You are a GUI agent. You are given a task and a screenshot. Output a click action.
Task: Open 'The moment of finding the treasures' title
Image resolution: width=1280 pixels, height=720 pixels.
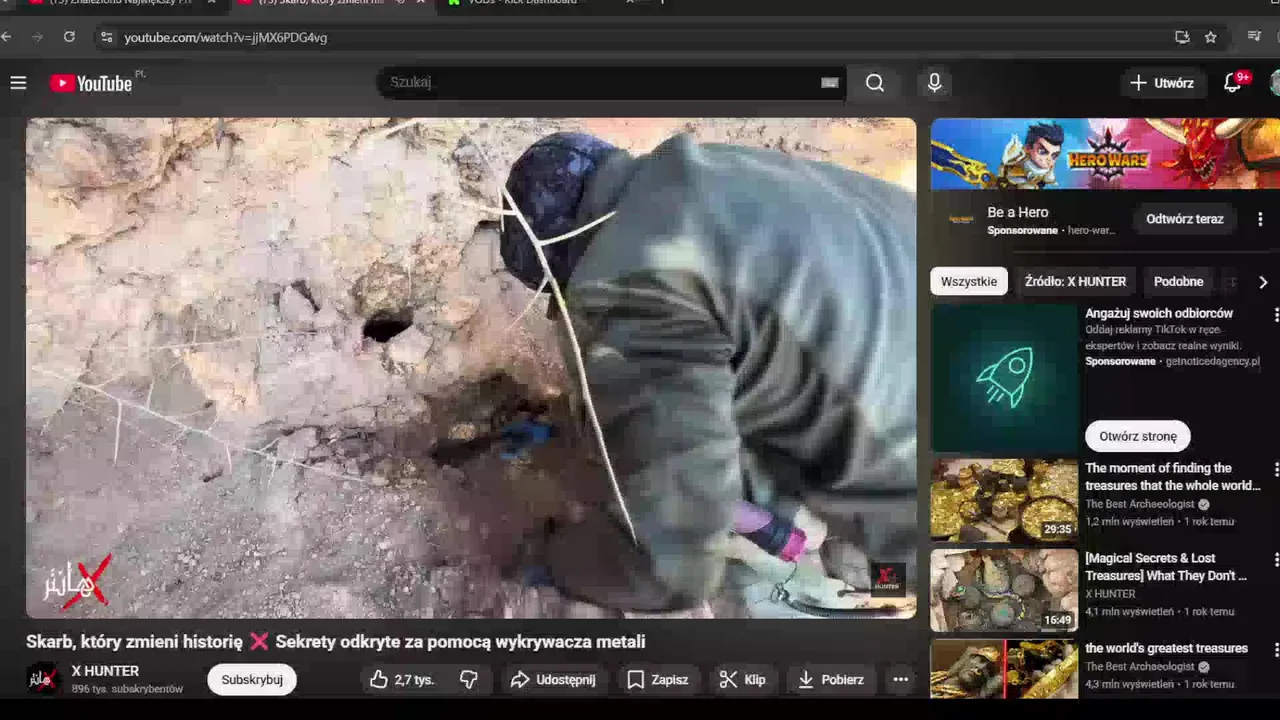pyautogui.click(x=1172, y=477)
